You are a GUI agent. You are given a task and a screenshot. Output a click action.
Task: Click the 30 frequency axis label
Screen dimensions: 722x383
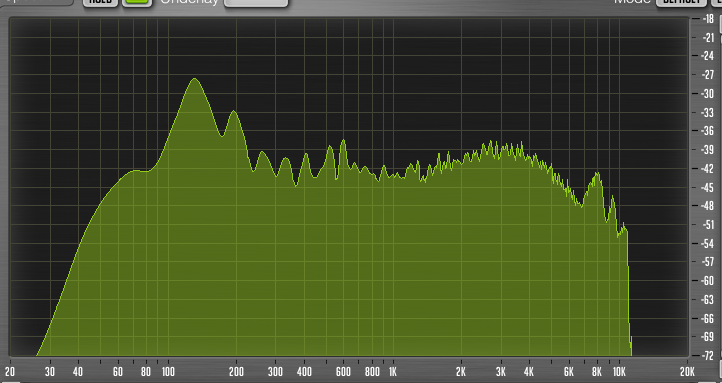point(50,371)
